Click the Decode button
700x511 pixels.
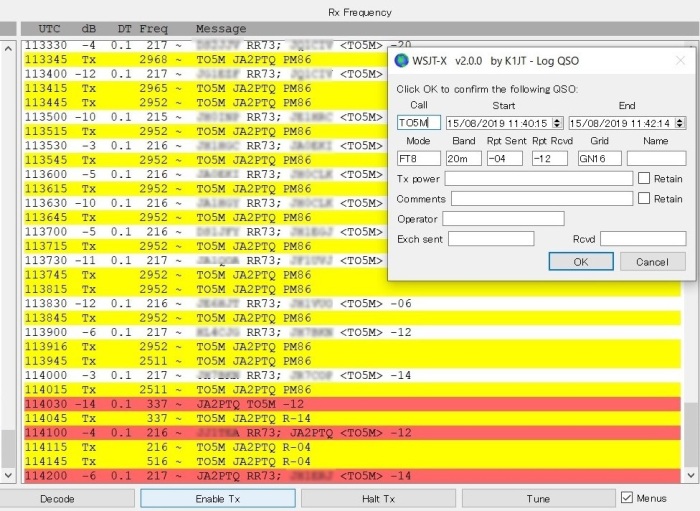coord(57,499)
